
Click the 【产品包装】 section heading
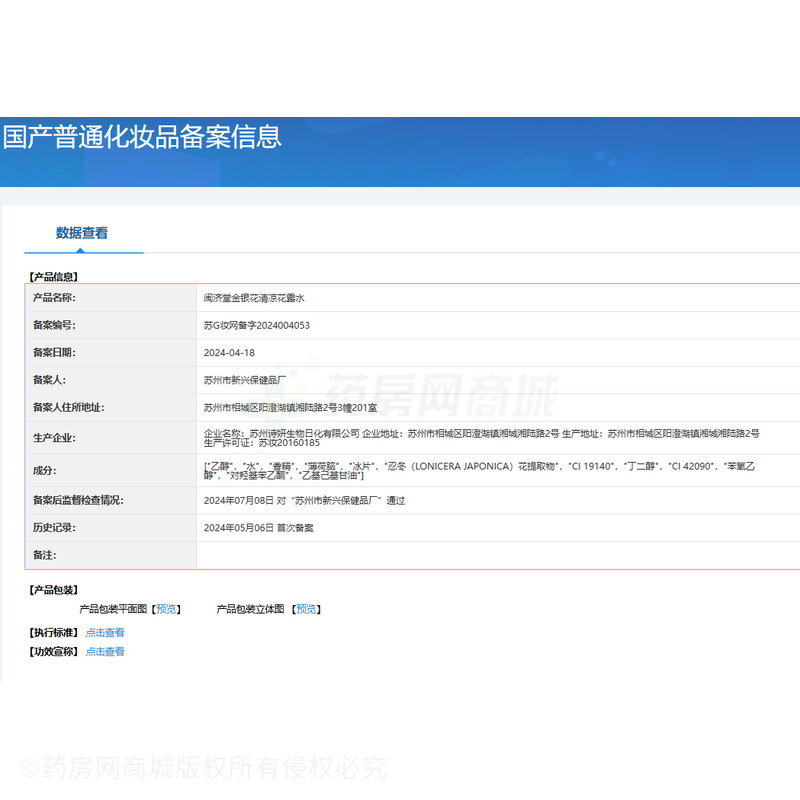click(53, 590)
